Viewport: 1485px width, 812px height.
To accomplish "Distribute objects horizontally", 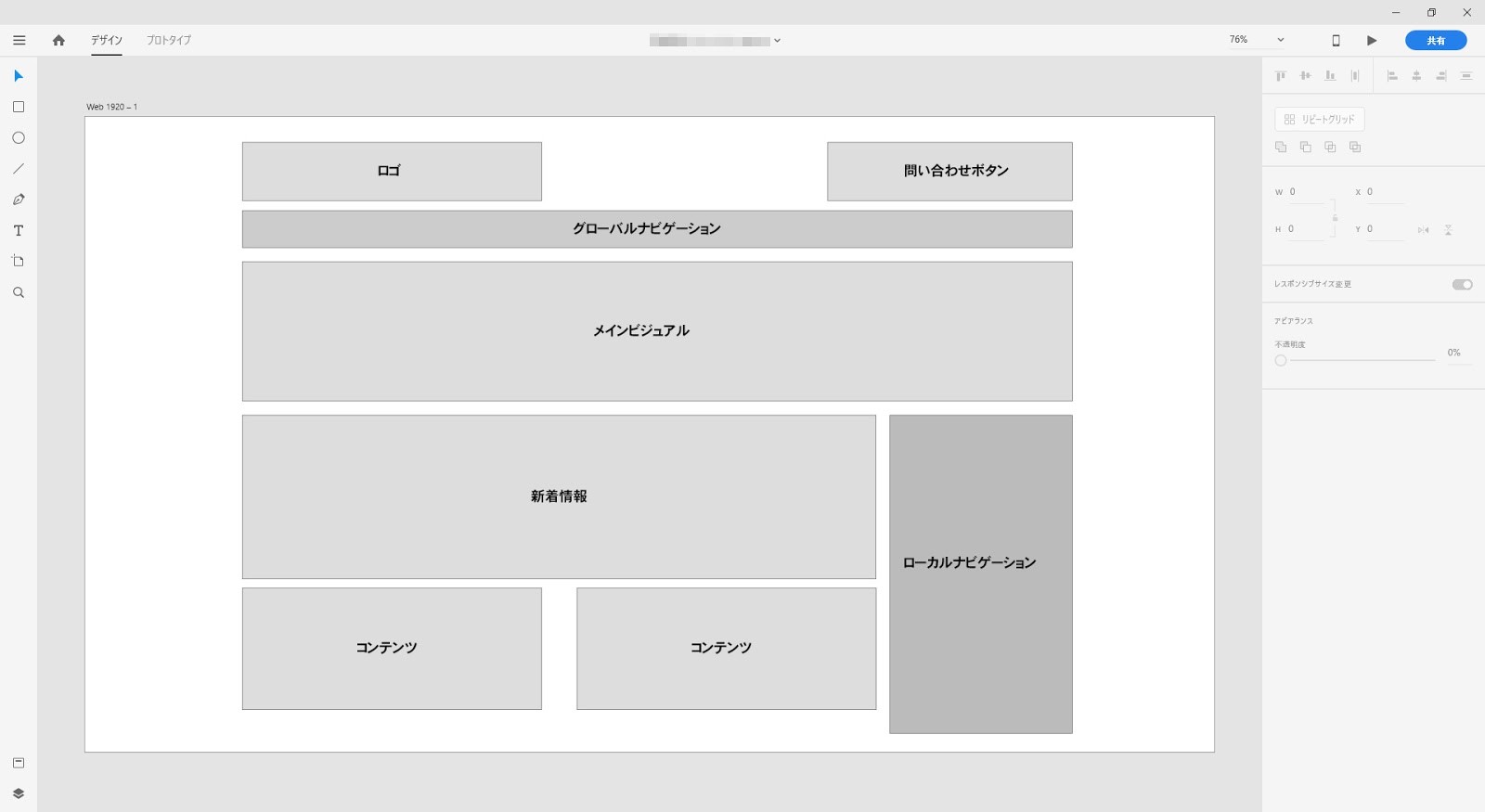I will [x=1355, y=76].
